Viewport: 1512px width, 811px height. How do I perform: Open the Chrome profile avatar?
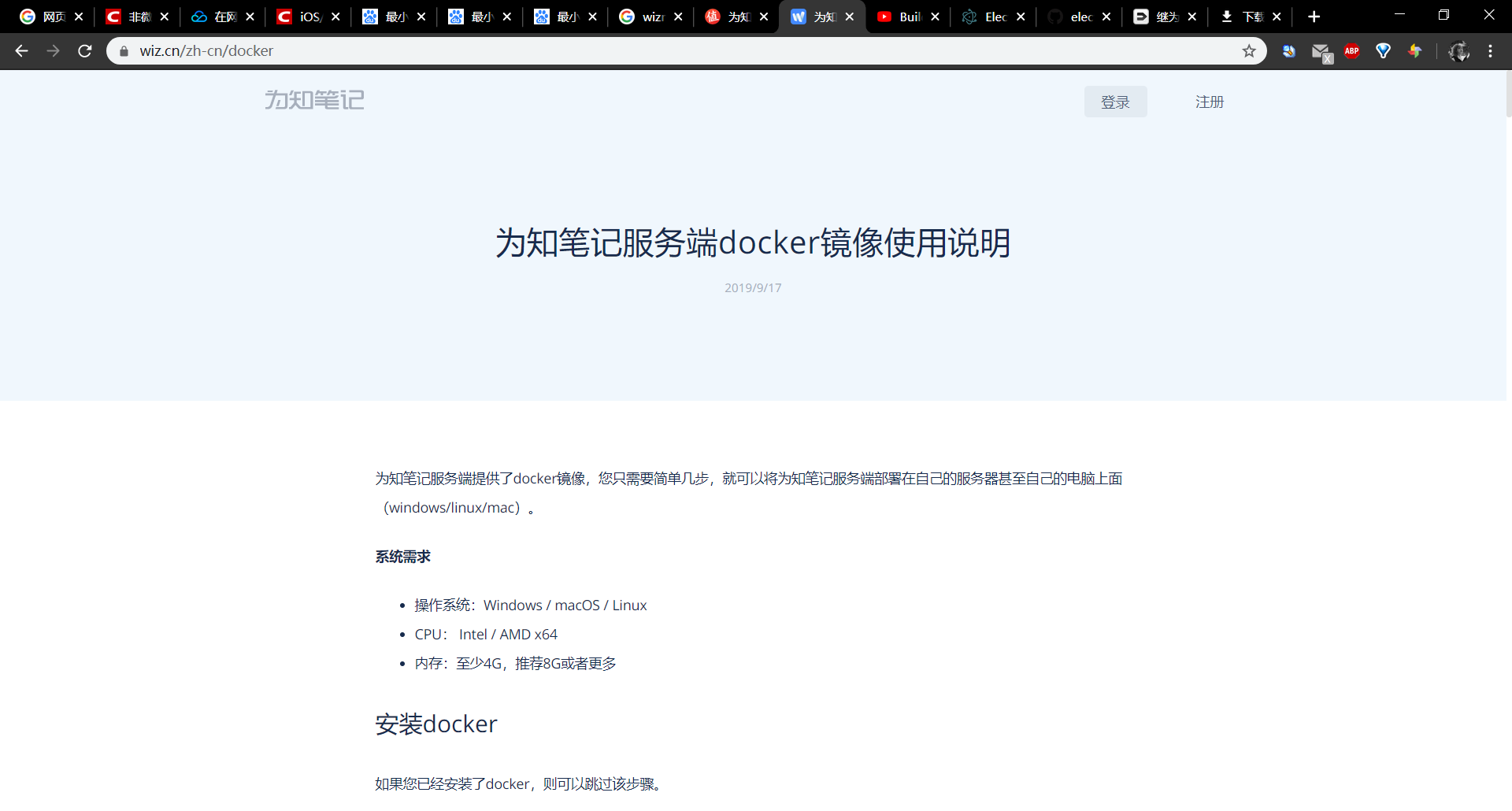[1458, 51]
